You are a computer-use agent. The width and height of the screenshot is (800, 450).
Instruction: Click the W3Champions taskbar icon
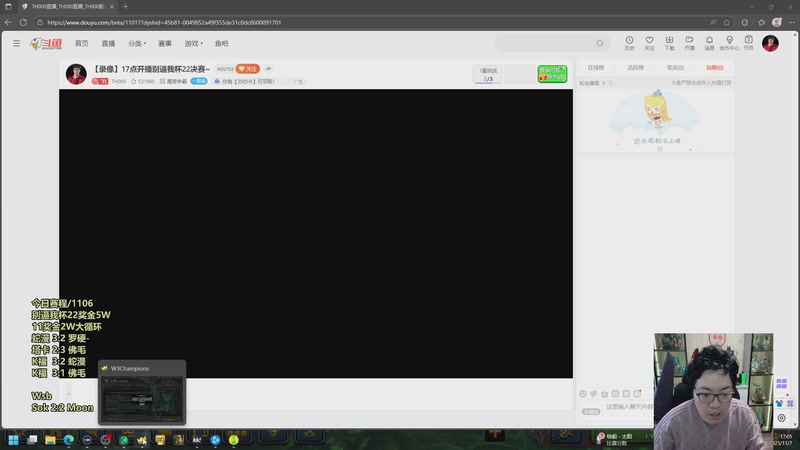[142, 440]
